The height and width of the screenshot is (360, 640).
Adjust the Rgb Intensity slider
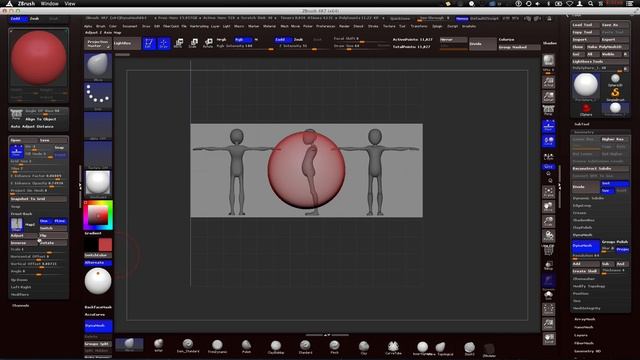click(245, 47)
